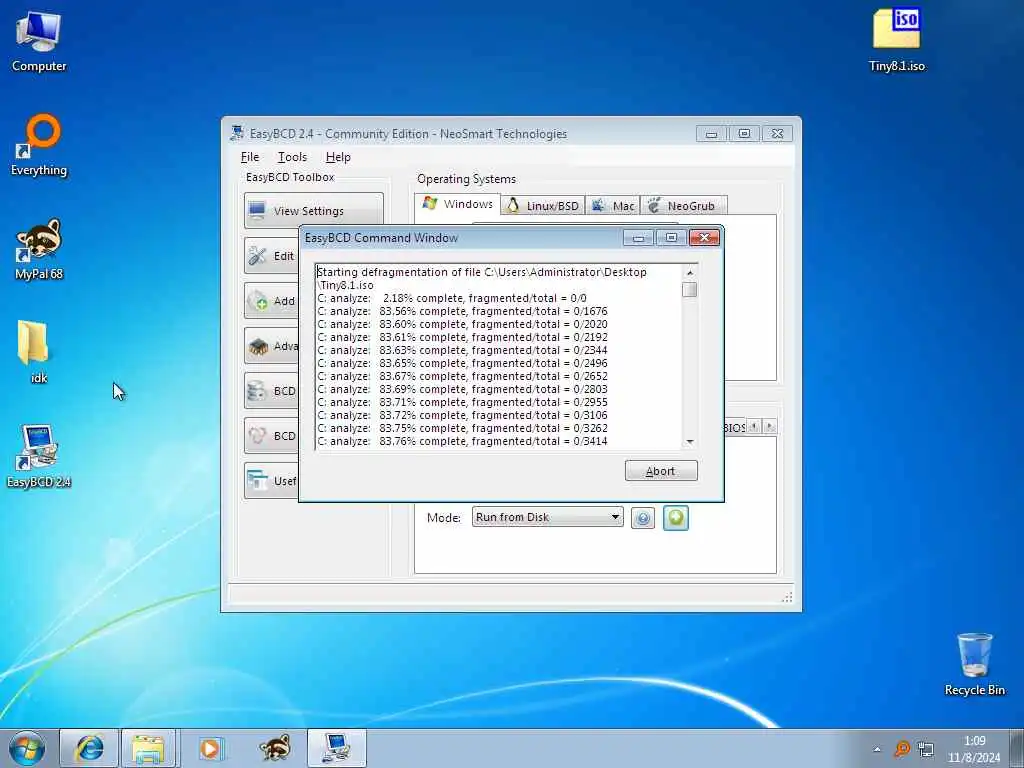Select the Tiny8.1.iso file on desktop

(897, 39)
